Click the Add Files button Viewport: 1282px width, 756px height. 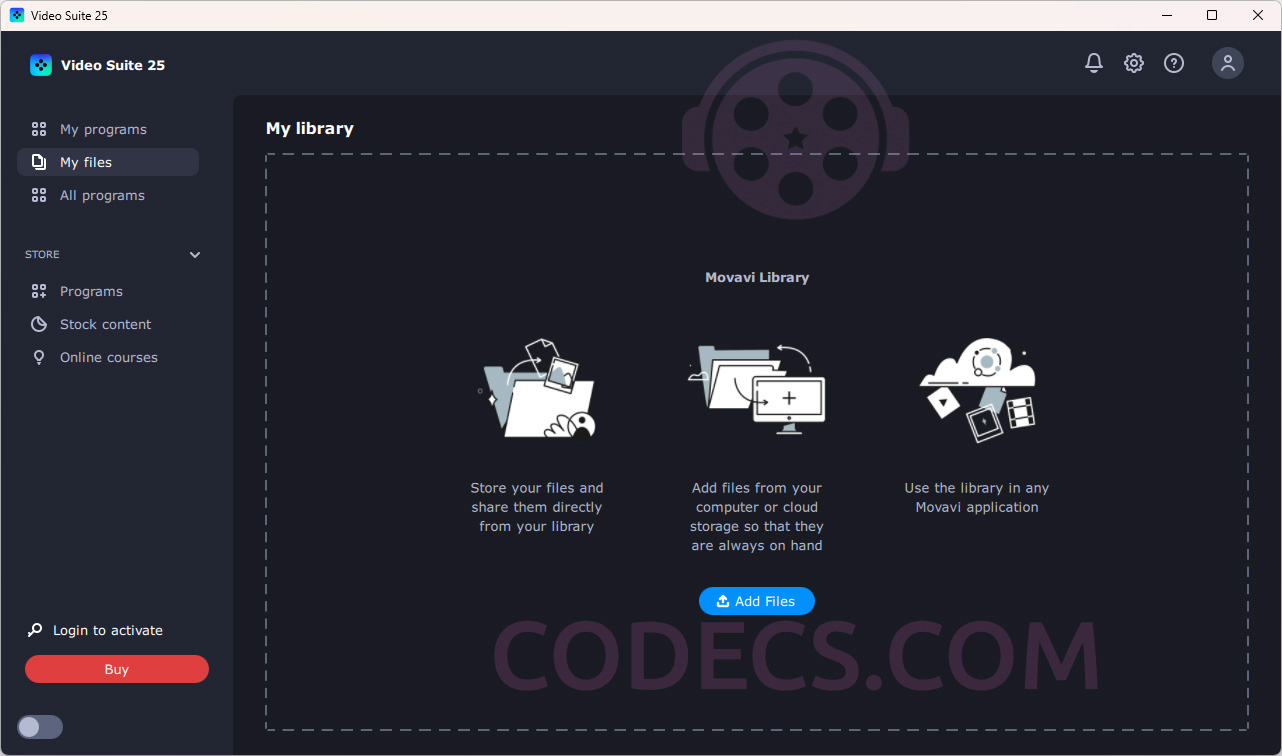click(x=757, y=601)
